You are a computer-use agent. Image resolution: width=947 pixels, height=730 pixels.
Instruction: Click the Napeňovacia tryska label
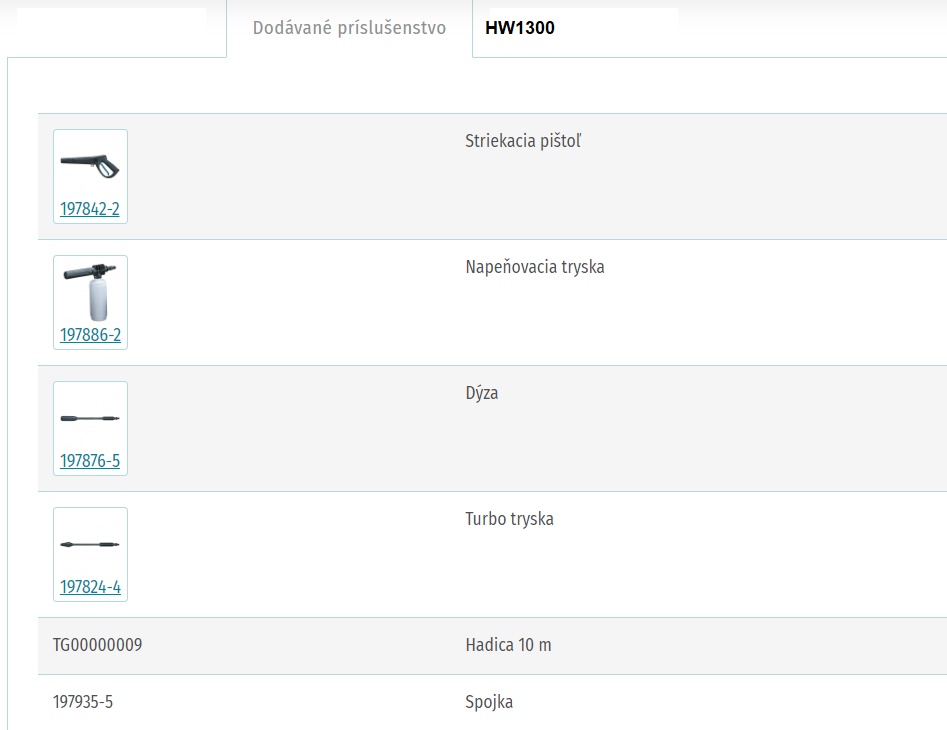534,267
